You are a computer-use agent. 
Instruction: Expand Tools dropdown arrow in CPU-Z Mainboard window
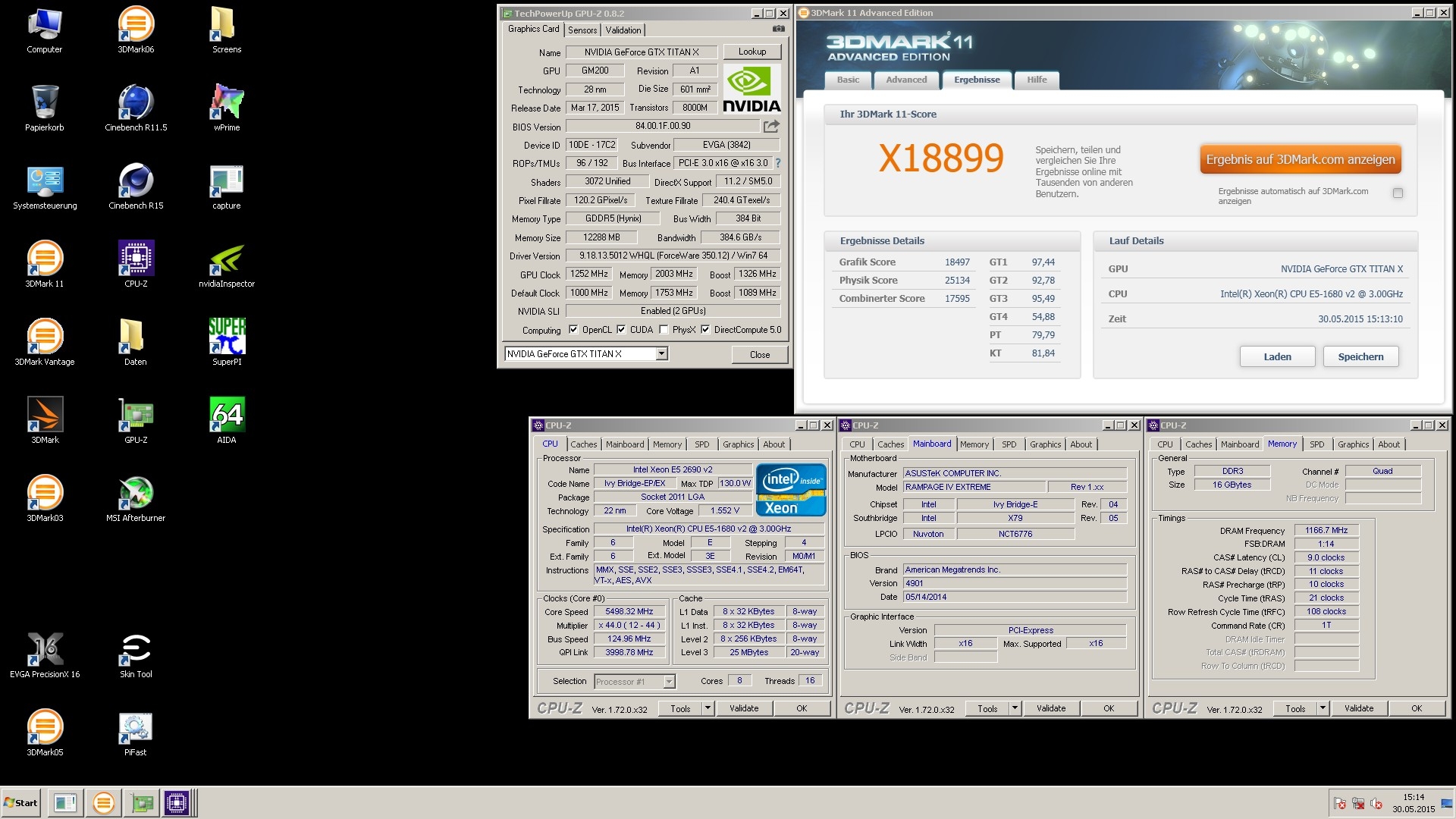(x=1015, y=708)
